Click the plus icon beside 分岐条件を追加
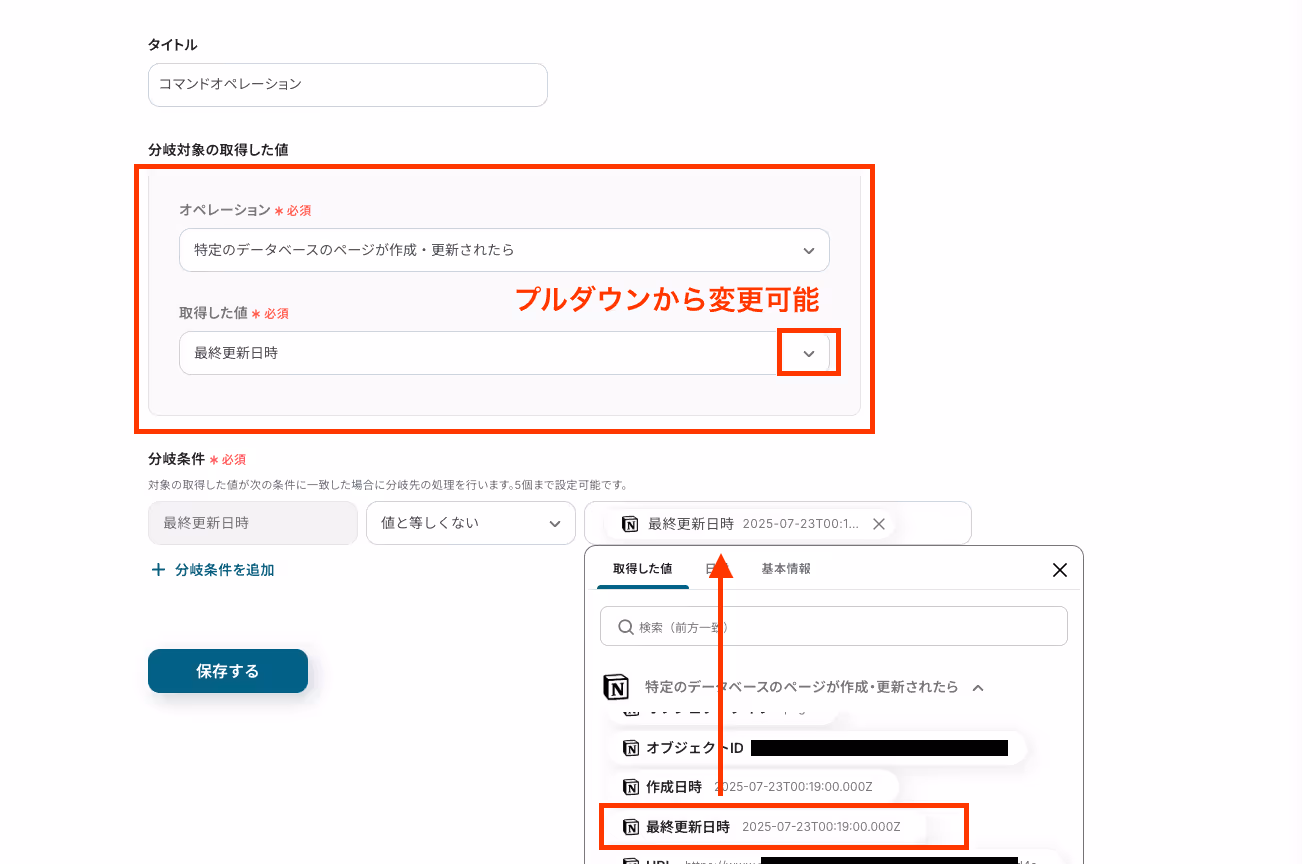Viewport: 1302px width, 864px height. [158, 570]
